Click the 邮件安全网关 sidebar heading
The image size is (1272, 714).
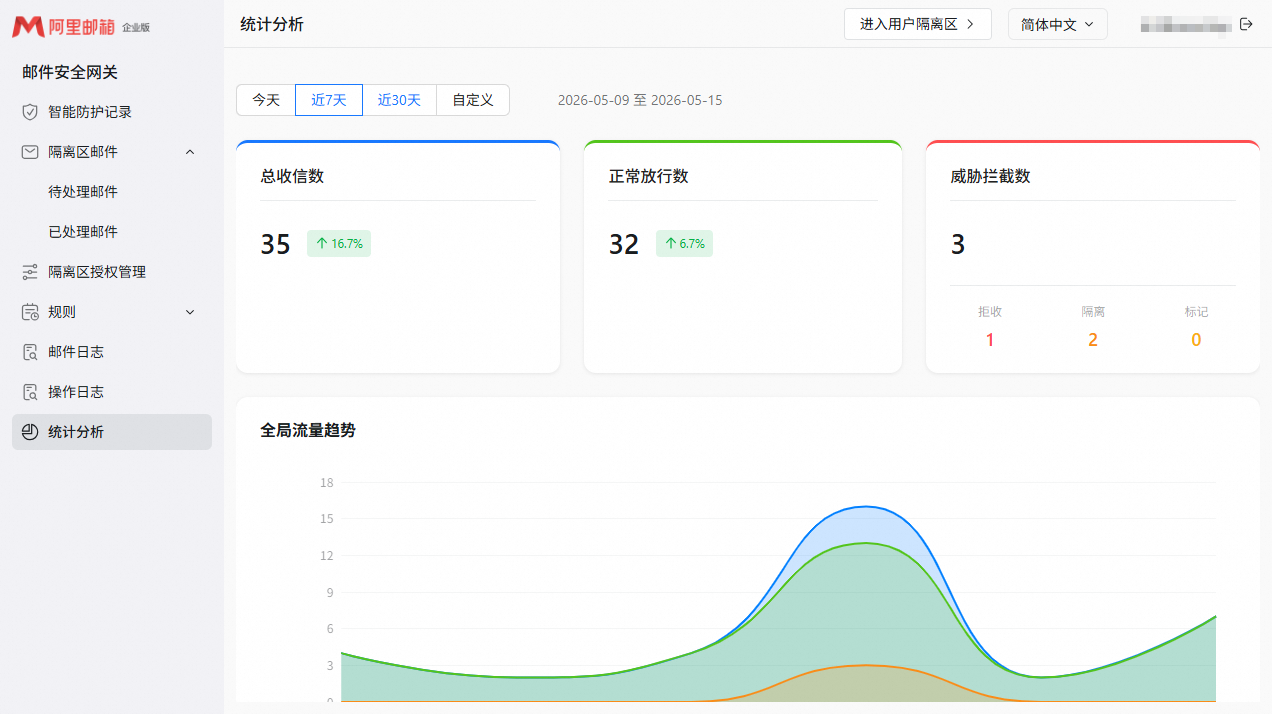[70, 72]
